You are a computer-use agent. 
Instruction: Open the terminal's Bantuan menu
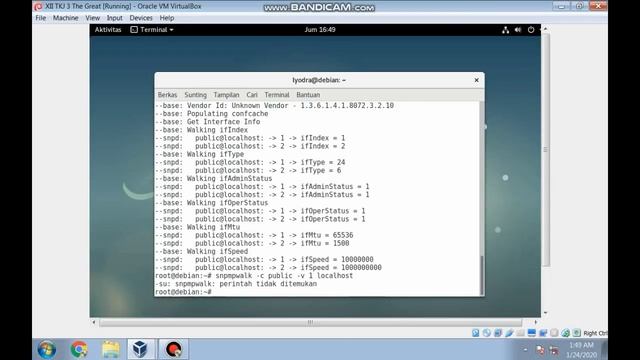308,95
